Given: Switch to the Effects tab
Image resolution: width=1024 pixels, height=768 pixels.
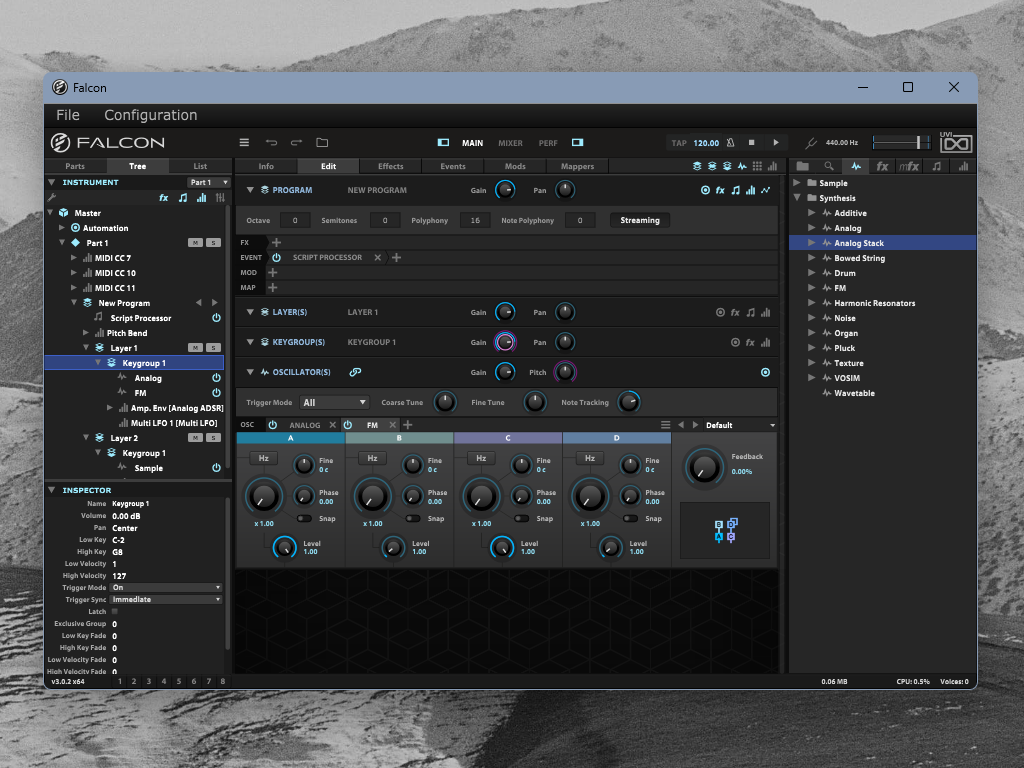Looking at the screenshot, I should coord(390,166).
